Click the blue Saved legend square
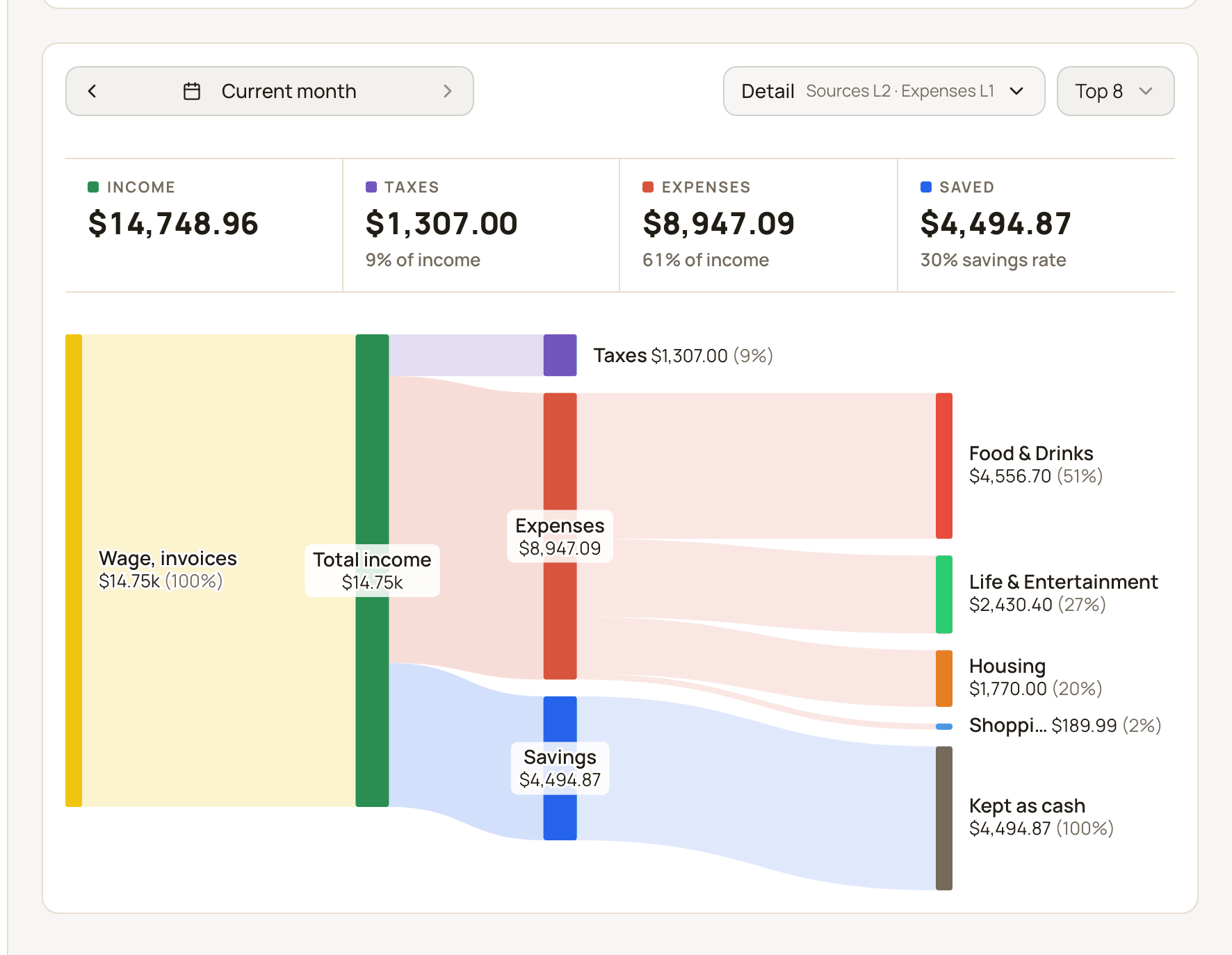This screenshot has width=1232, height=955. click(926, 187)
